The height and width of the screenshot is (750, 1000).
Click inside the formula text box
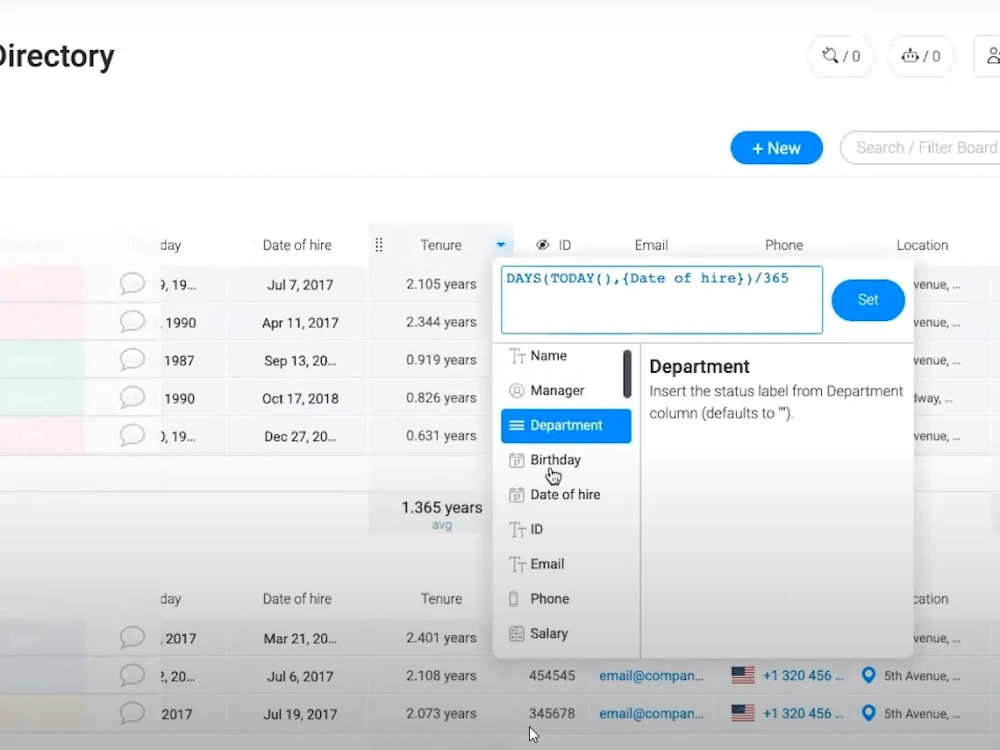point(661,300)
